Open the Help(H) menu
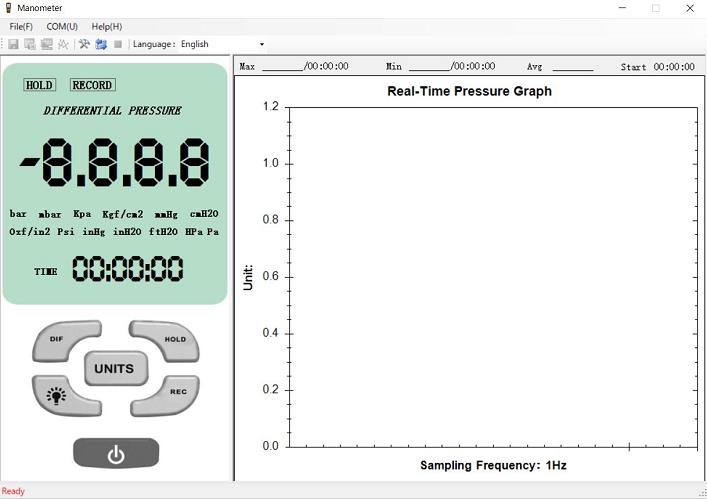 [107, 26]
